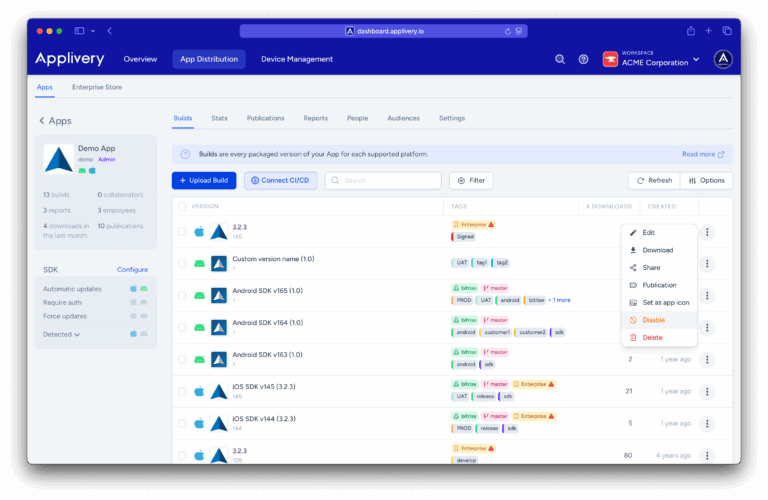Check the iOS SDK v144 row checkbox
Screen dimensions: 768x500
coord(182,423)
